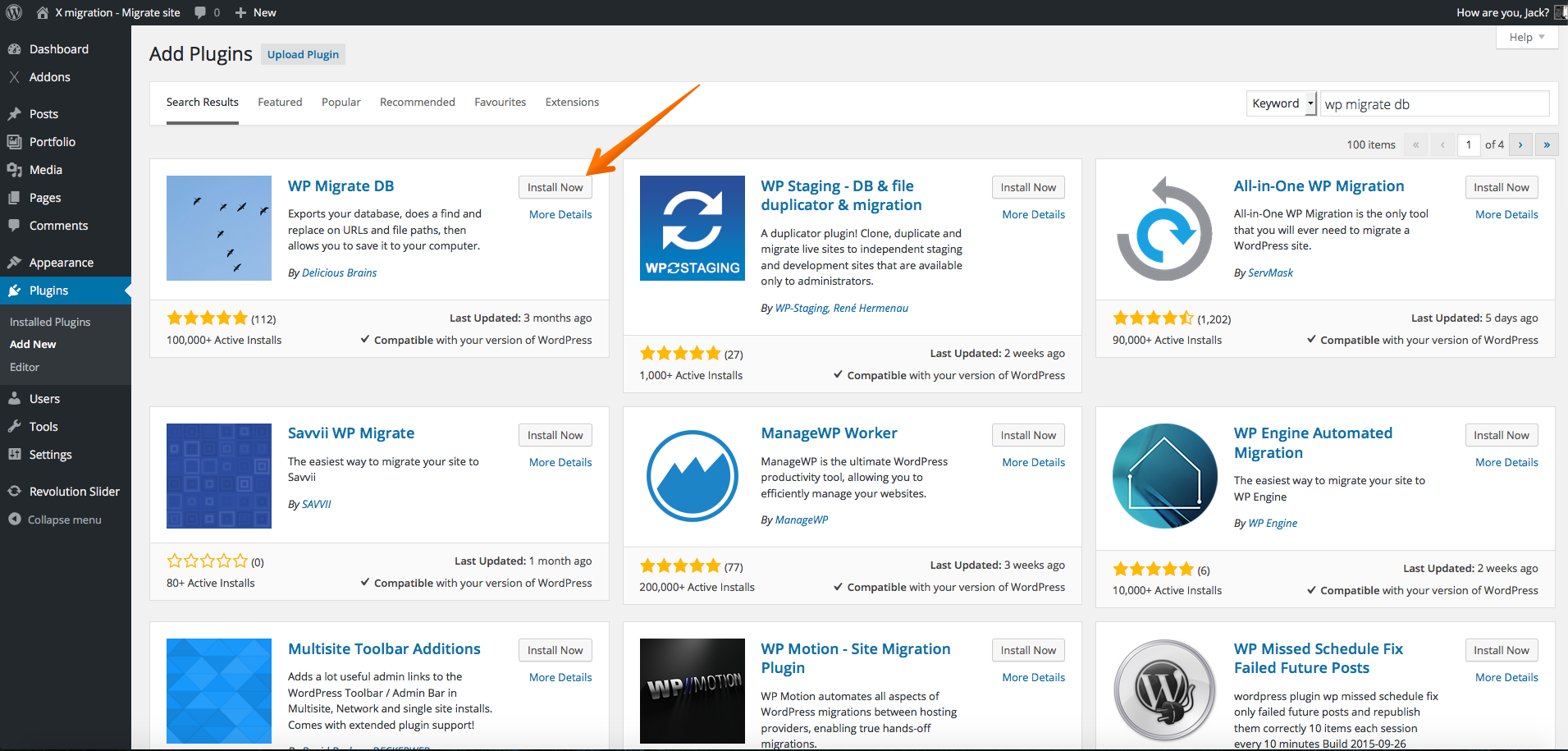Screen dimensions: 1568x751
Task: Select the Extensions tab
Action: coord(572,103)
